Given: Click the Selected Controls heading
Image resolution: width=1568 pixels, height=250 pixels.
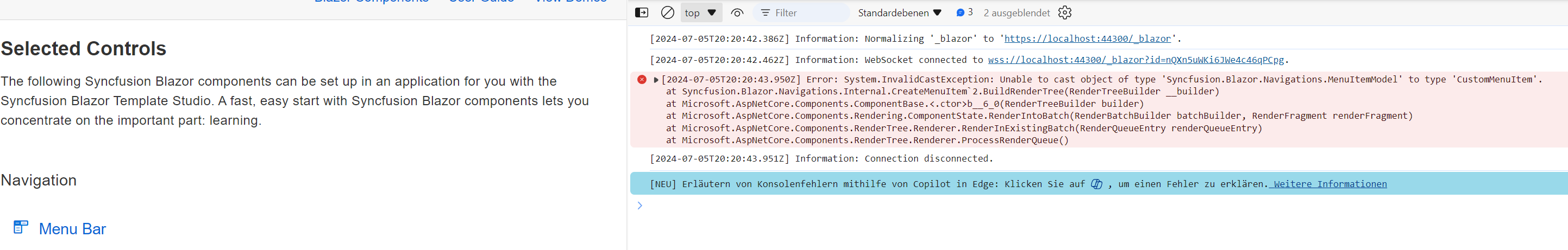Looking at the screenshot, I should [83, 49].
